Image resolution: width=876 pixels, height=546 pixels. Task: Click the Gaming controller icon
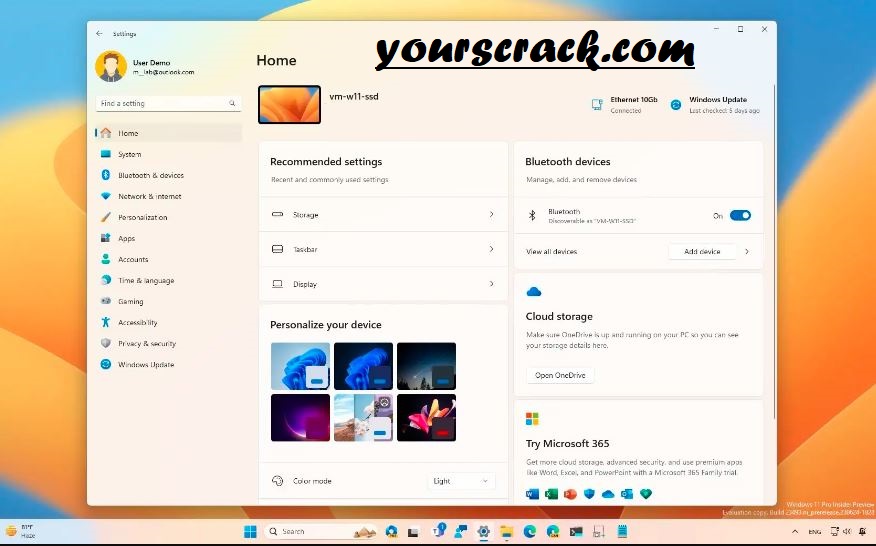(x=106, y=301)
